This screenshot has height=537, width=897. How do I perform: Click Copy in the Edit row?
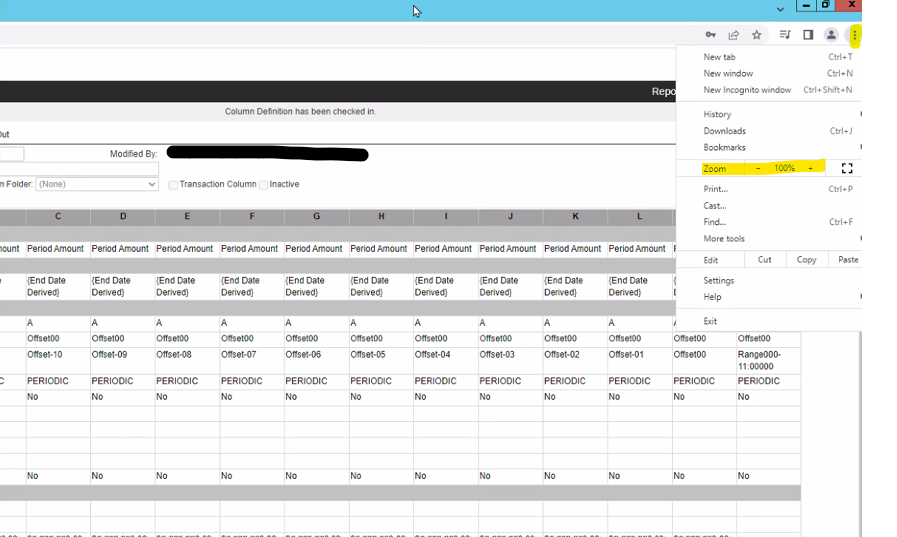(x=806, y=260)
